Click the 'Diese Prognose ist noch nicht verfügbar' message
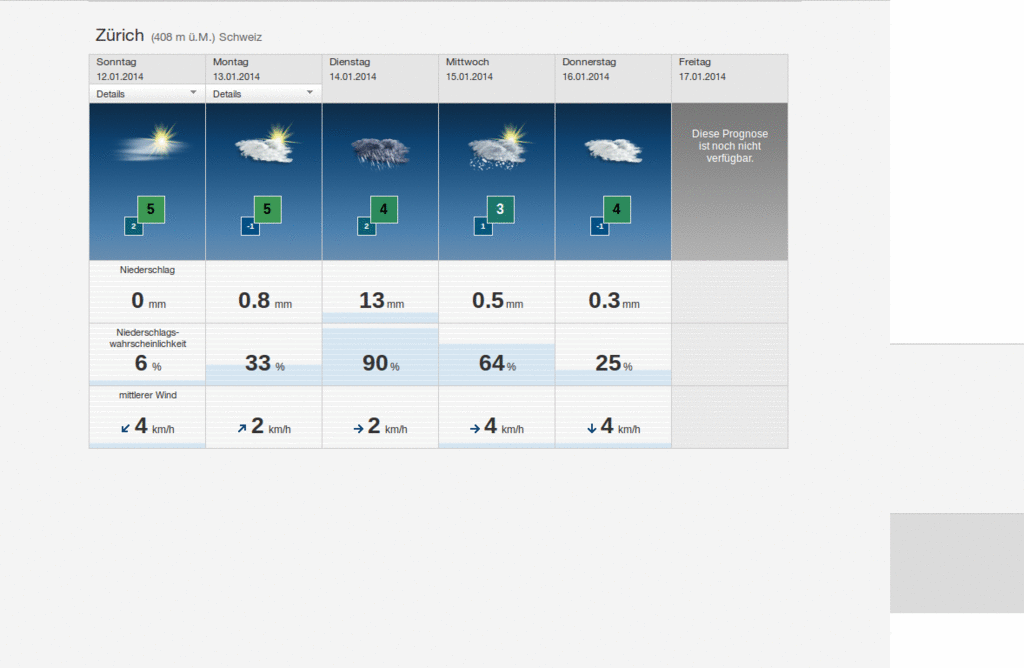This screenshot has width=1024, height=668. 729,146
